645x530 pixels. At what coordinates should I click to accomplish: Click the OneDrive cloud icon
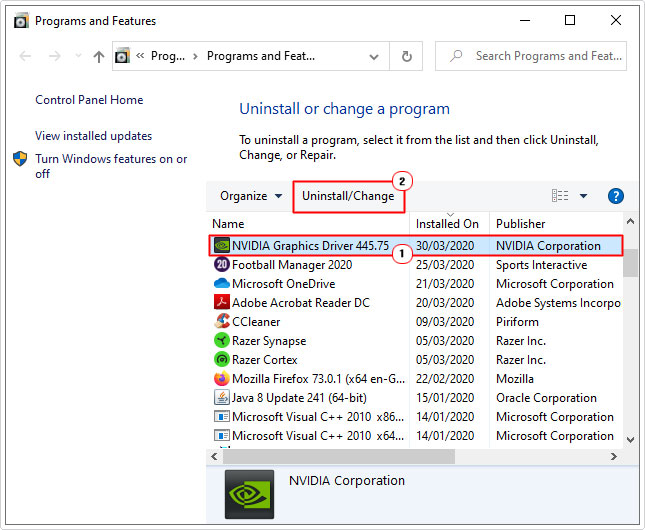[222, 283]
